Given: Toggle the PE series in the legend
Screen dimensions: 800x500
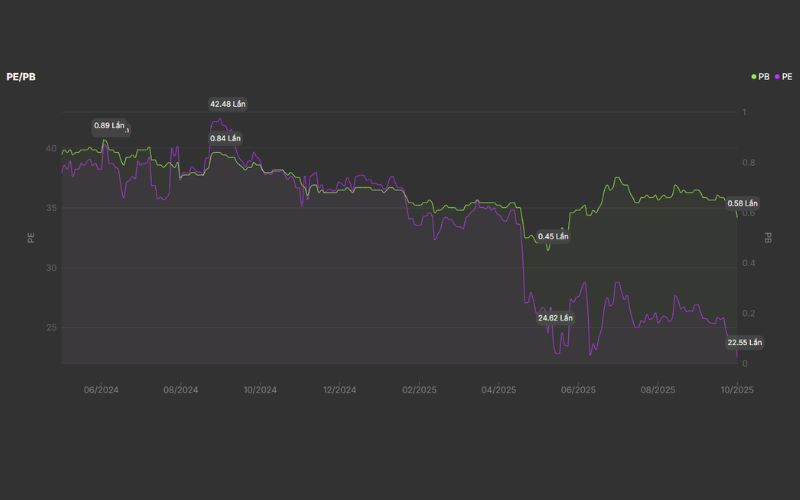Looking at the screenshot, I should [782, 77].
